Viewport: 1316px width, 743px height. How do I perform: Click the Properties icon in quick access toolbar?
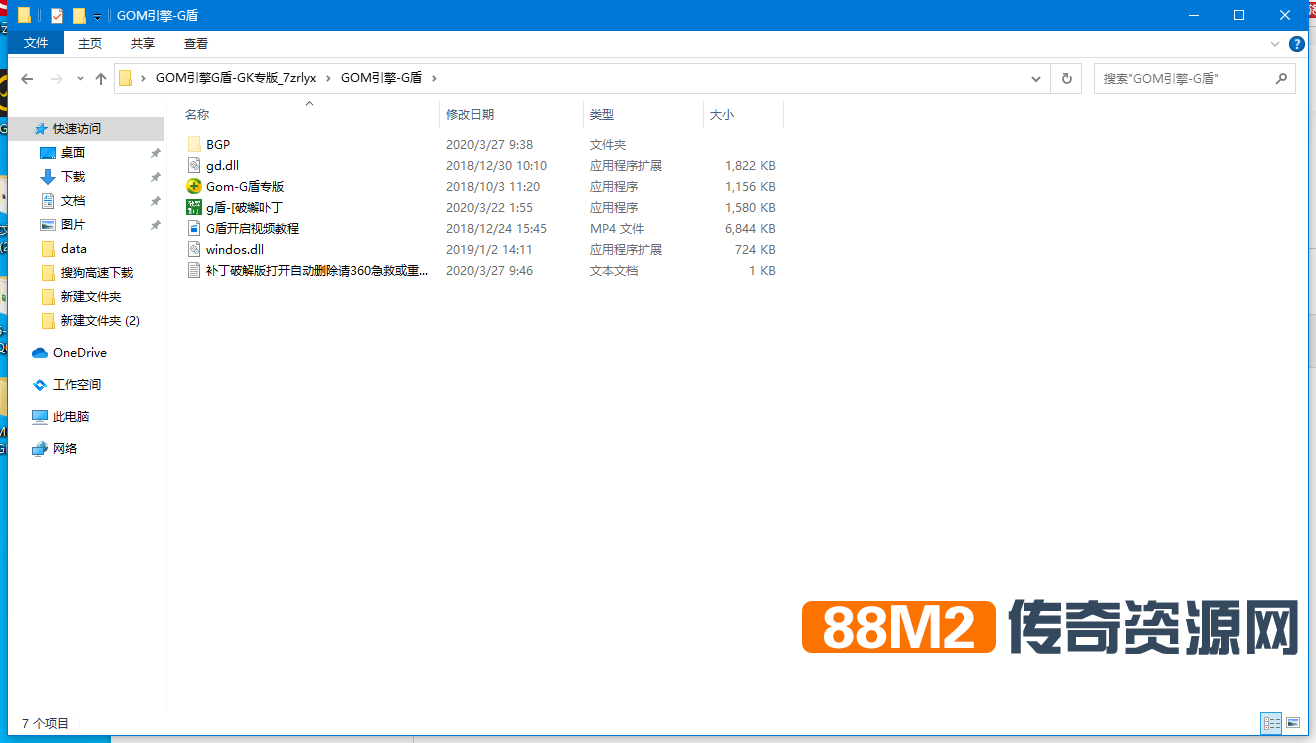point(56,16)
